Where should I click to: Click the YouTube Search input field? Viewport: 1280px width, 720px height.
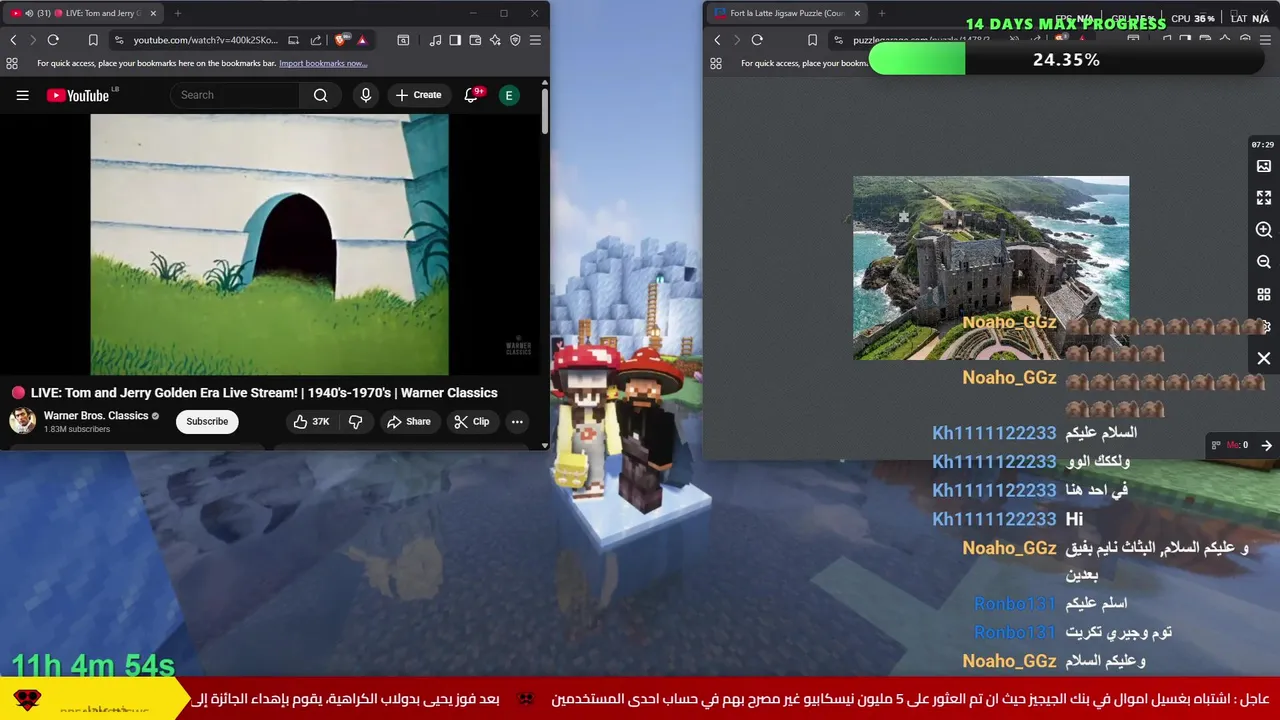tap(236, 95)
